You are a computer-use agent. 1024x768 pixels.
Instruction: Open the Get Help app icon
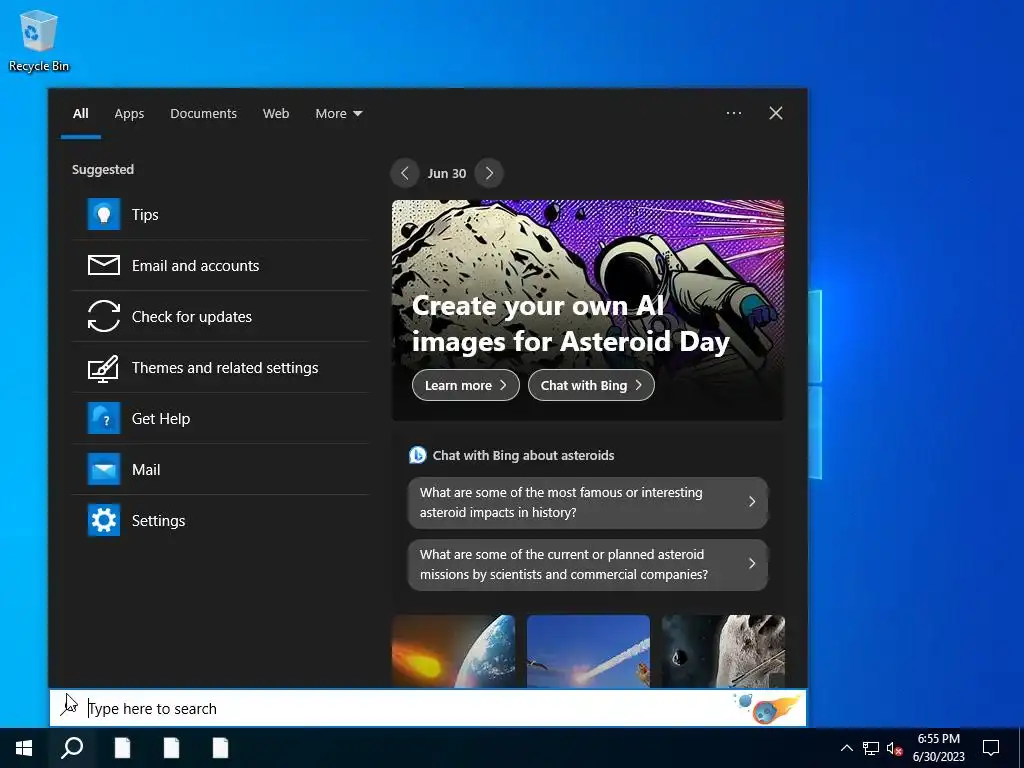[104, 419]
